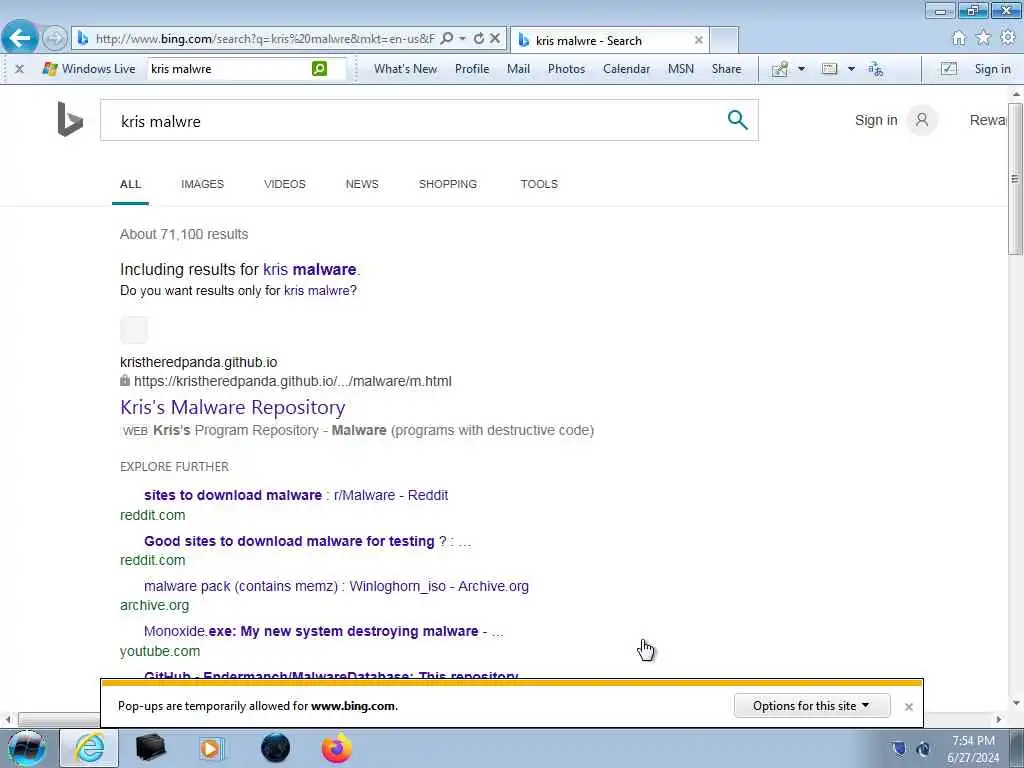
Task: Open 'Good sites to download malware for testing'
Action: tap(308, 541)
